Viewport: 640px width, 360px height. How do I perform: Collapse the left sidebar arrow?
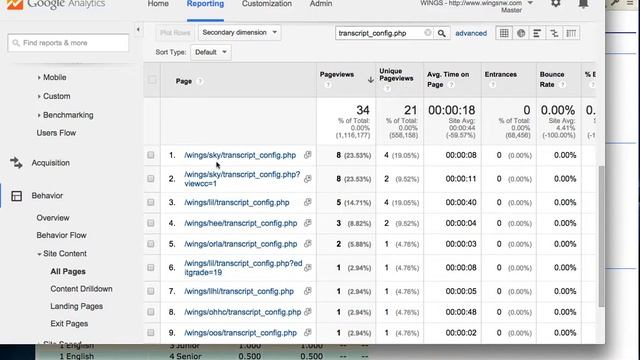tap(138, 29)
